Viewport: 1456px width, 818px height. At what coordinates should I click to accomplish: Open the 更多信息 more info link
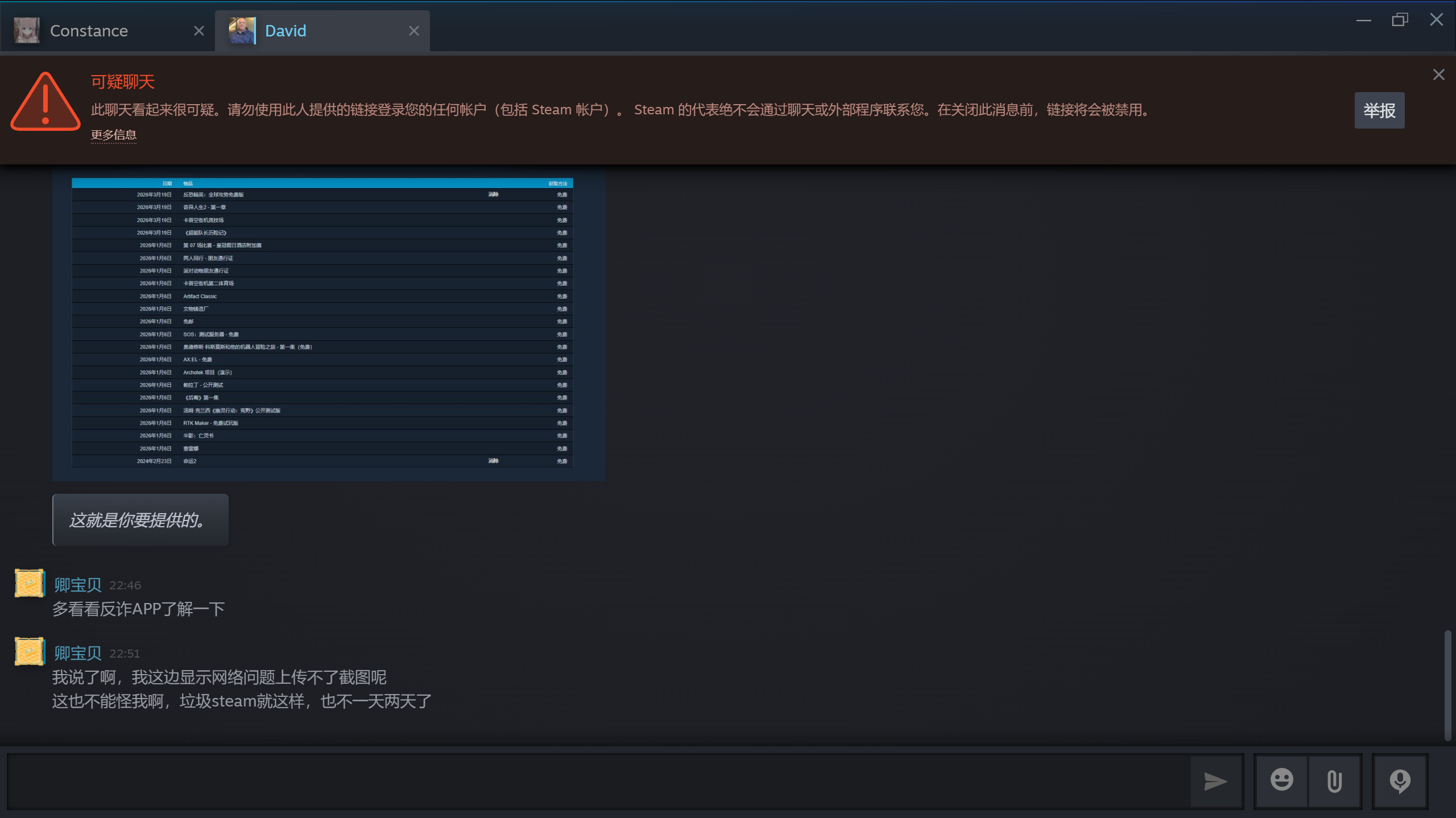(114, 135)
